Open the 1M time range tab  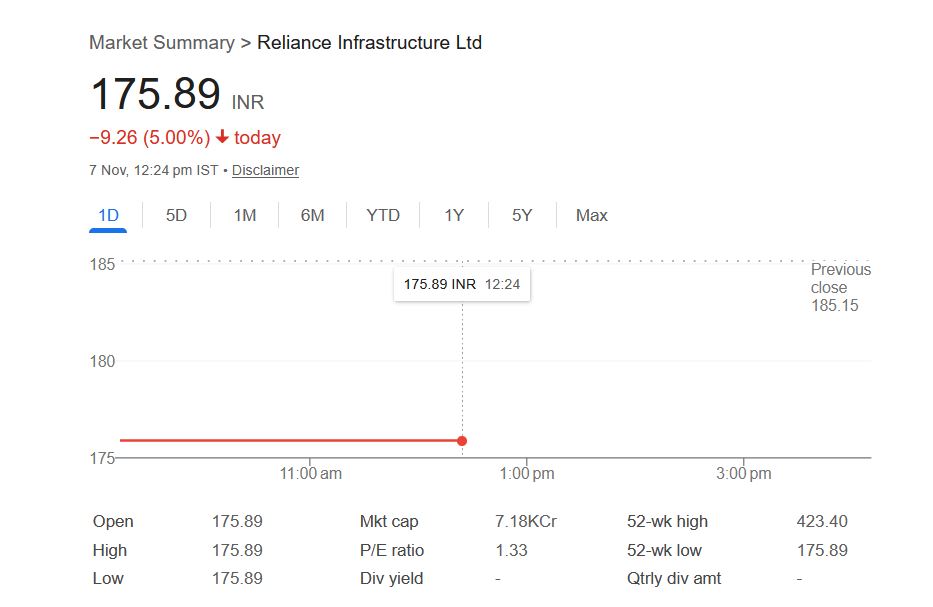245,215
